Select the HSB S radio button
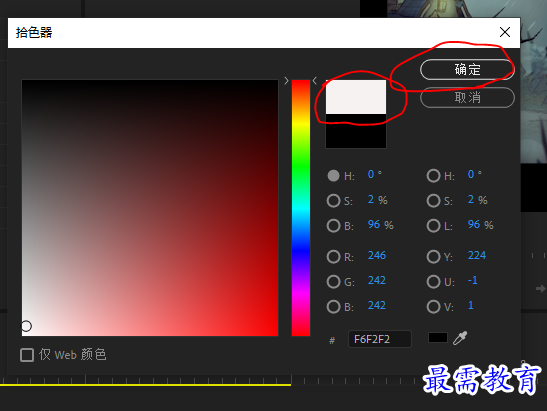Screen dimensions: 547x411 (334, 201)
